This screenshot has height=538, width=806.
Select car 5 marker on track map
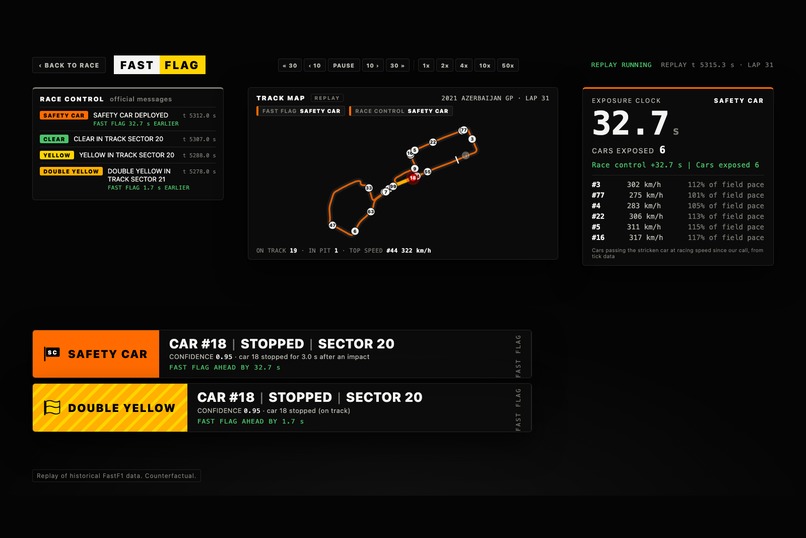point(415,150)
